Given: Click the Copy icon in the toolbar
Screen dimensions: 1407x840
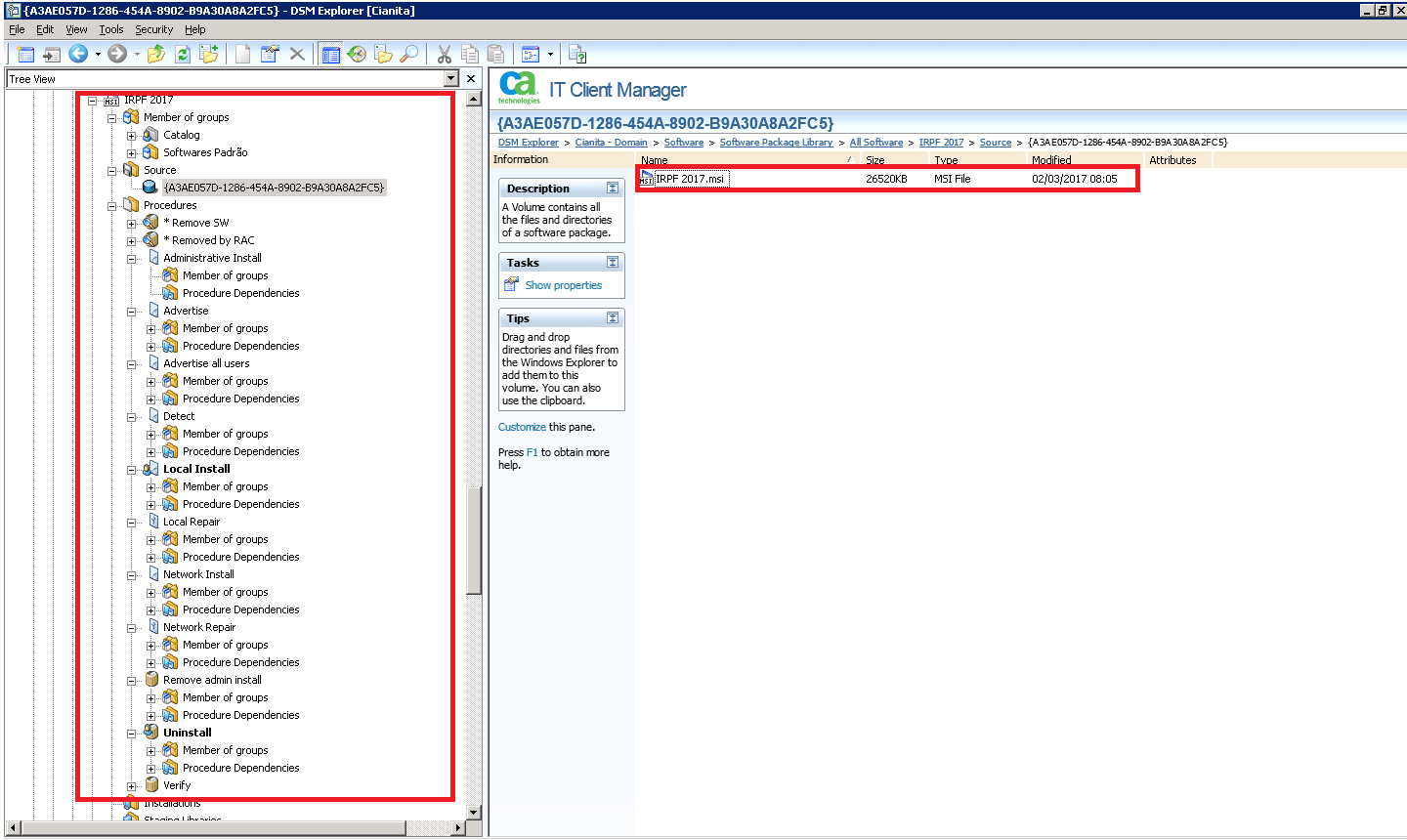Looking at the screenshot, I should point(470,54).
